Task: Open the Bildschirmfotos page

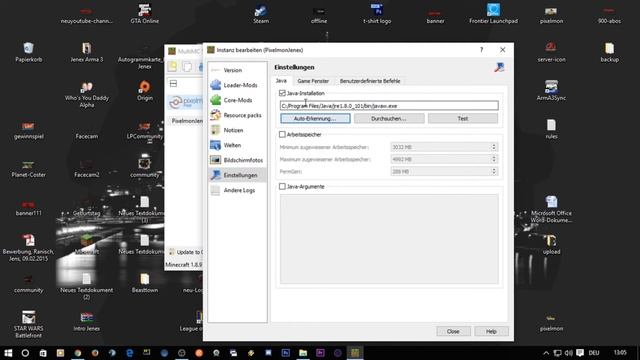Action: (237, 160)
